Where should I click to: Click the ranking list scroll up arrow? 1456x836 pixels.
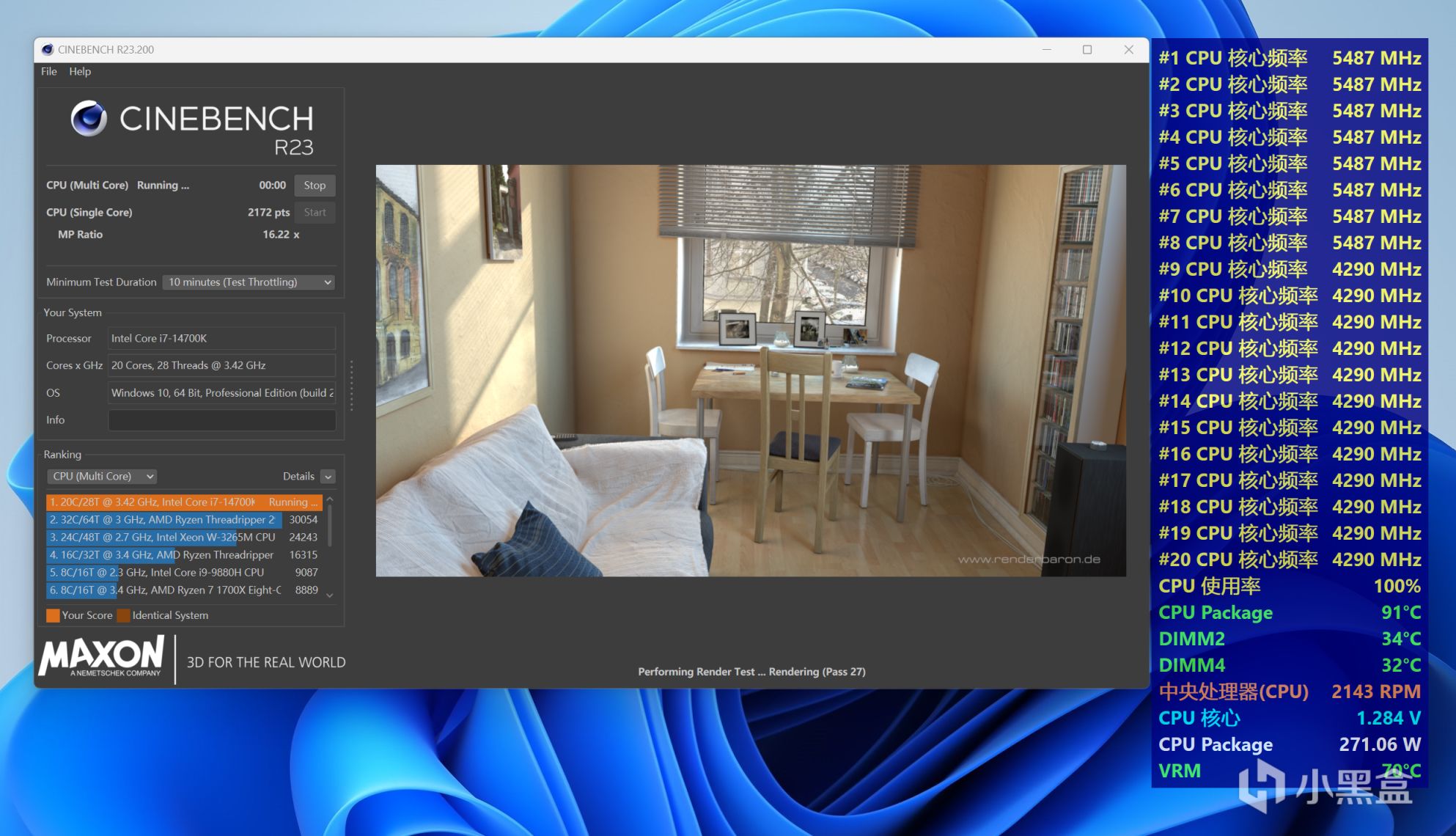point(330,499)
